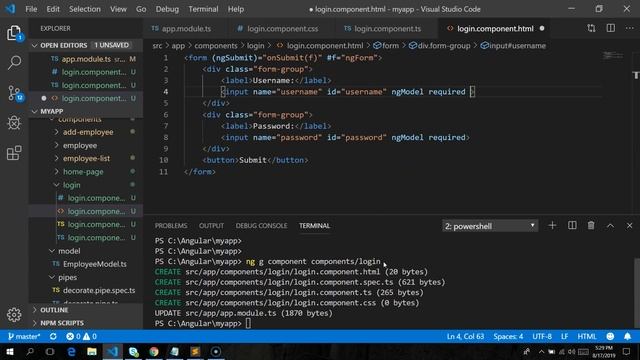The width and height of the screenshot is (640, 360).
Task: Kill the terminal with trash icon
Action: pyautogui.click(x=591, y=225)
